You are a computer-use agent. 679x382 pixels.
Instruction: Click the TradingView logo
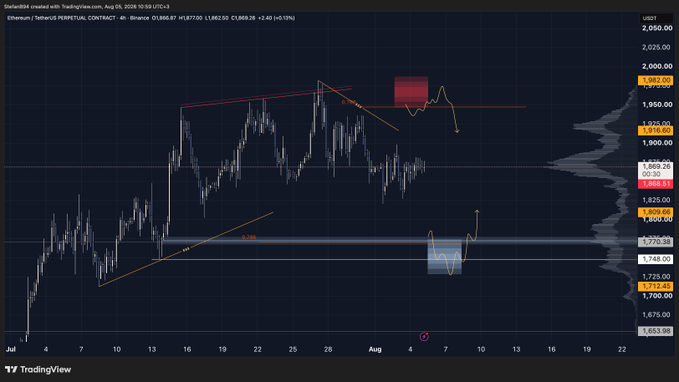(x=38, y=369)
